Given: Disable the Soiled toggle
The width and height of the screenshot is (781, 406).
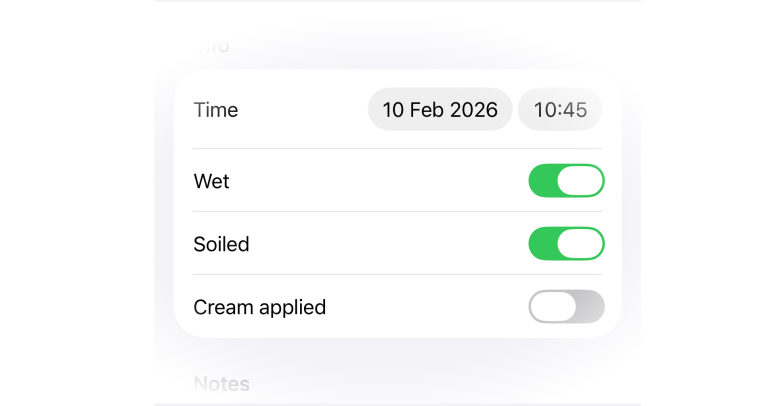Looking at the screenshot, I should click(x=566, y=244).
